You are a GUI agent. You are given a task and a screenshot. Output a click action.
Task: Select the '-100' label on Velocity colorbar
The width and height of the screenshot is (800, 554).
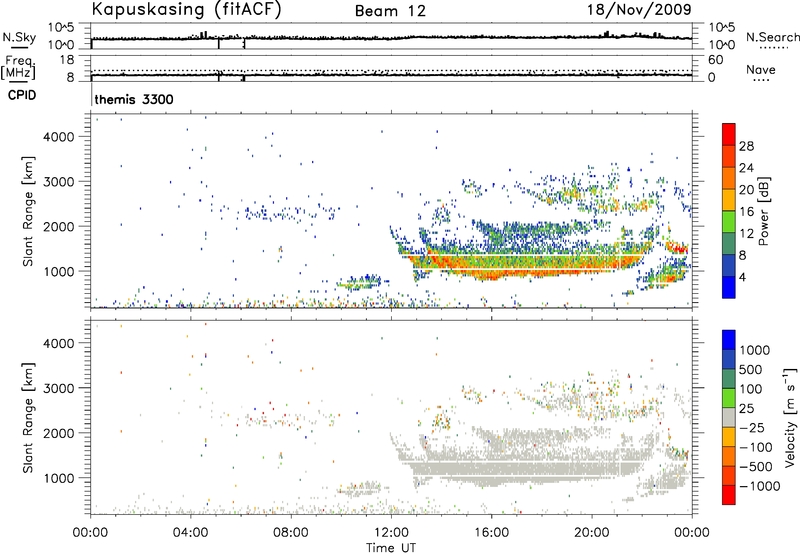(x=756, y=447)
